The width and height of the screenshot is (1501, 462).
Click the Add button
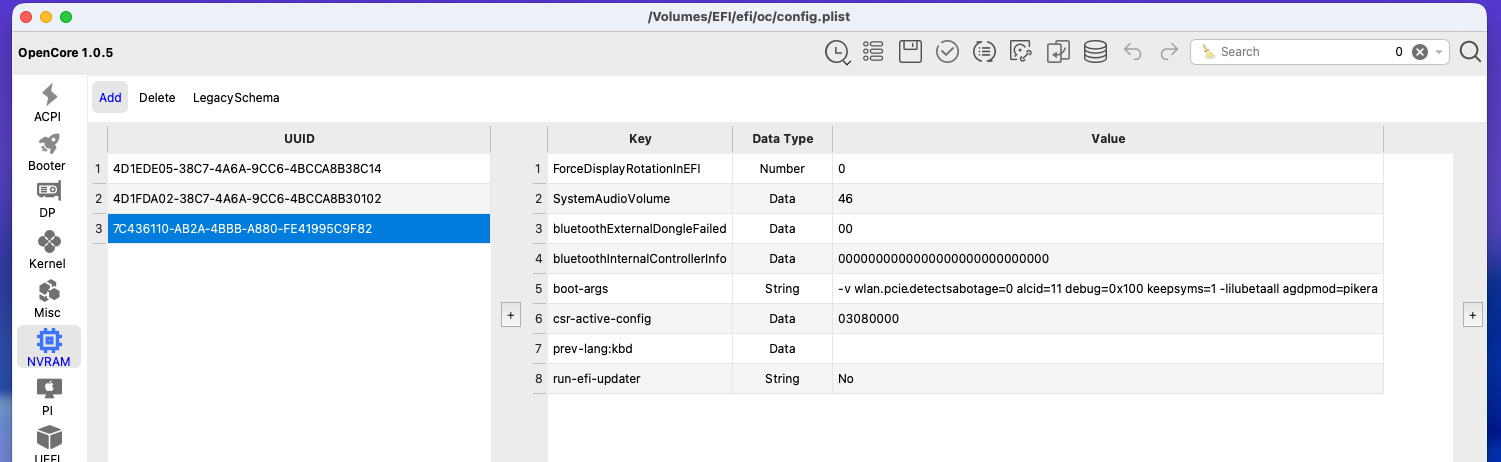110,98
